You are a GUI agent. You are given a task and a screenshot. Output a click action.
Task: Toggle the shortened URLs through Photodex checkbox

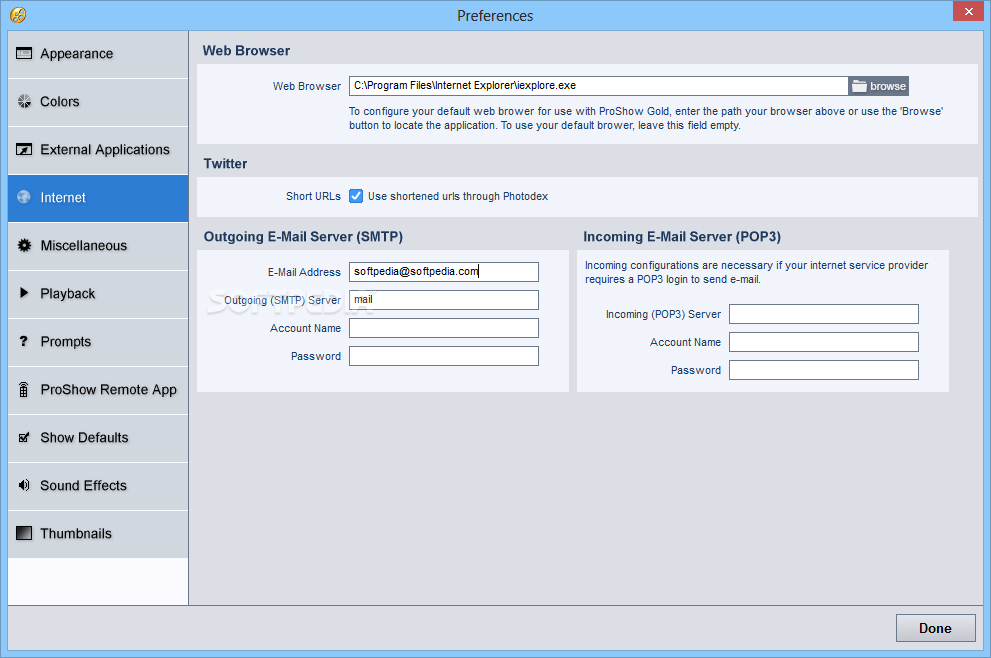[356, 196]
